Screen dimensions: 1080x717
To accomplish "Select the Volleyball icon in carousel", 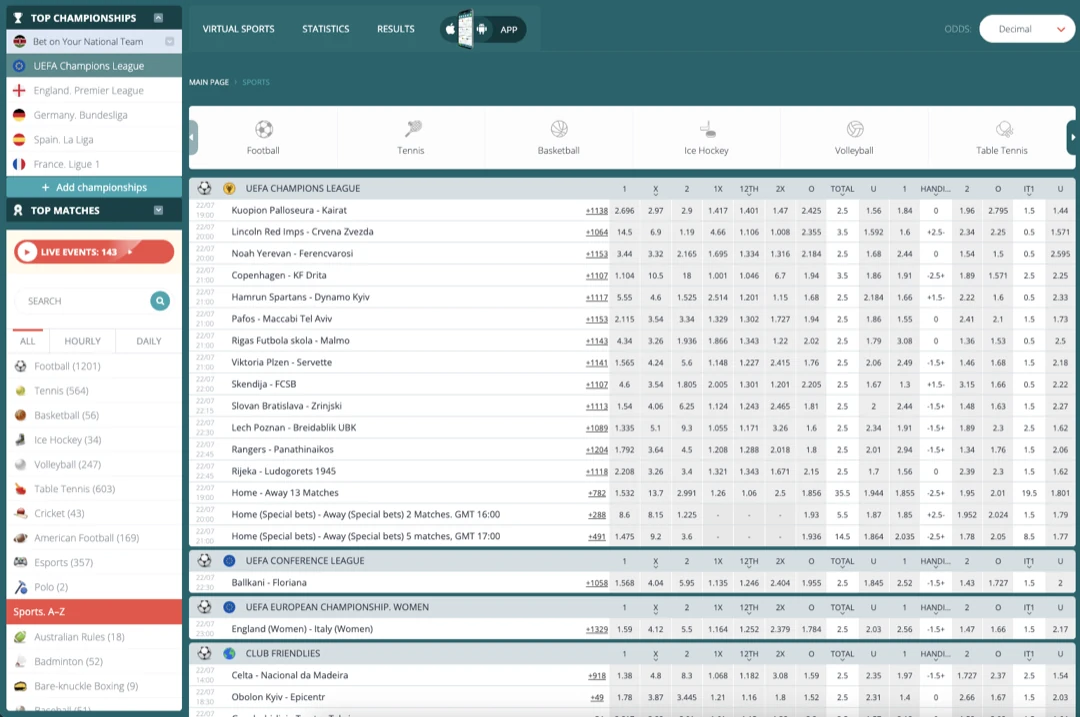I will tap(855, 129).
